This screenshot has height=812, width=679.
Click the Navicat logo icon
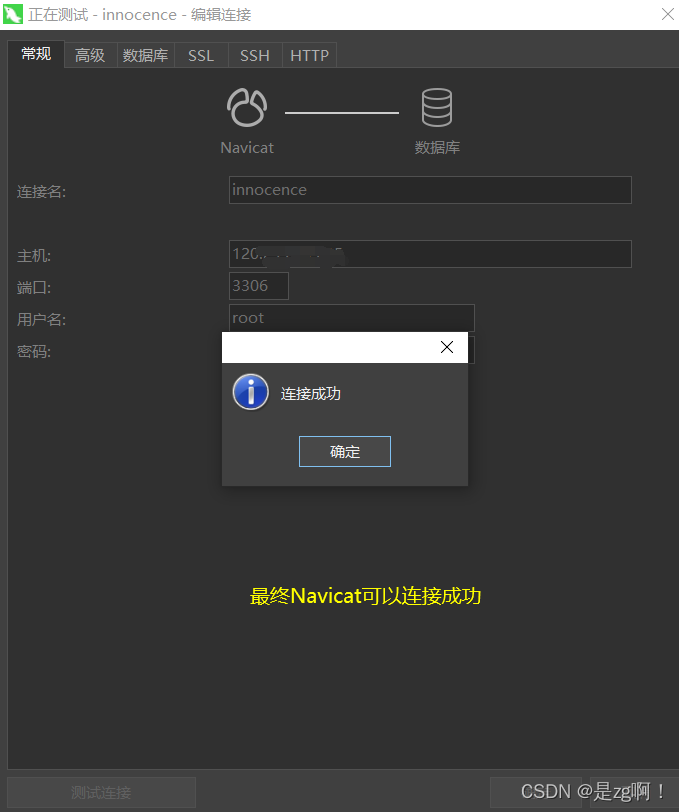(247, 108)
